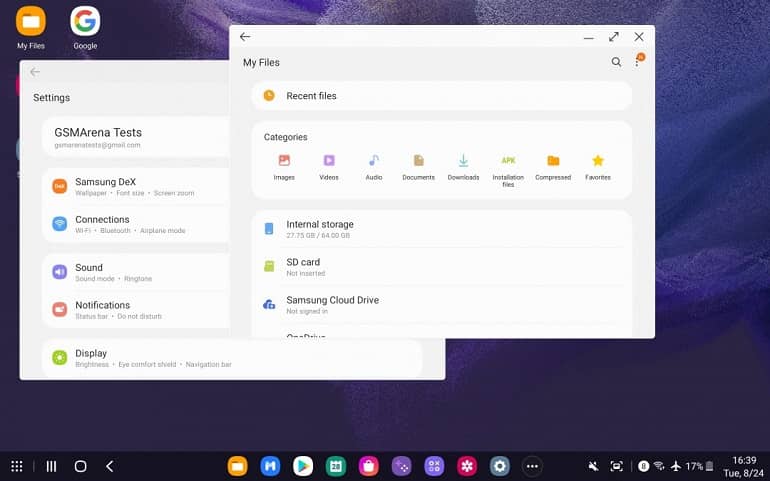The width and height of the screenshot is (770, 481).
Task: Open Recent files
Action: click(x=441, y=96)
